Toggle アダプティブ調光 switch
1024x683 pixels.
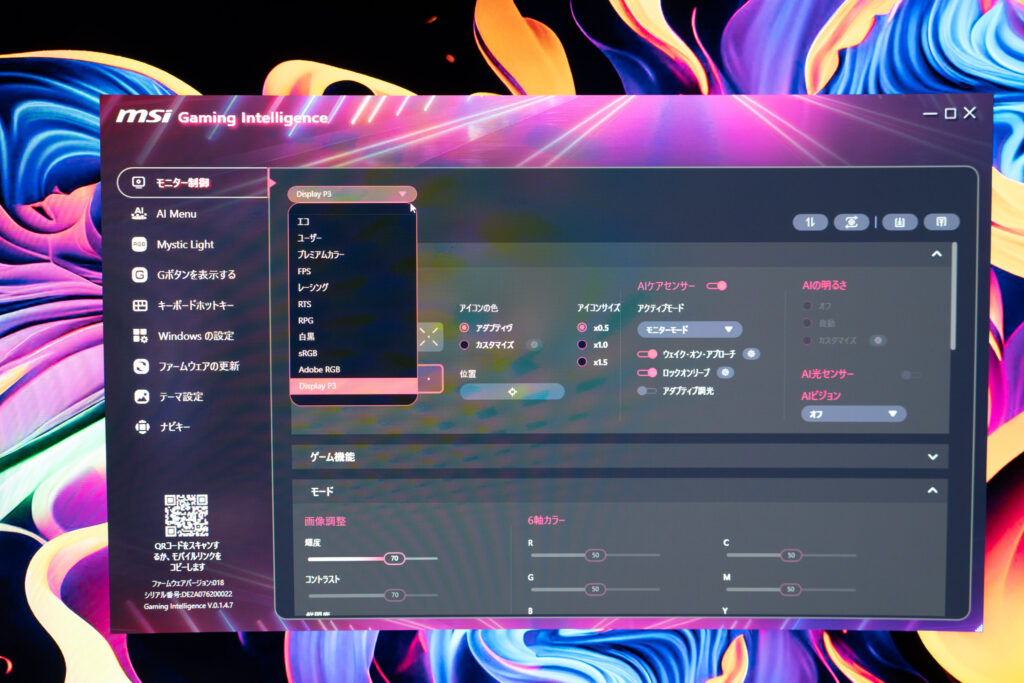pos(647,391)
